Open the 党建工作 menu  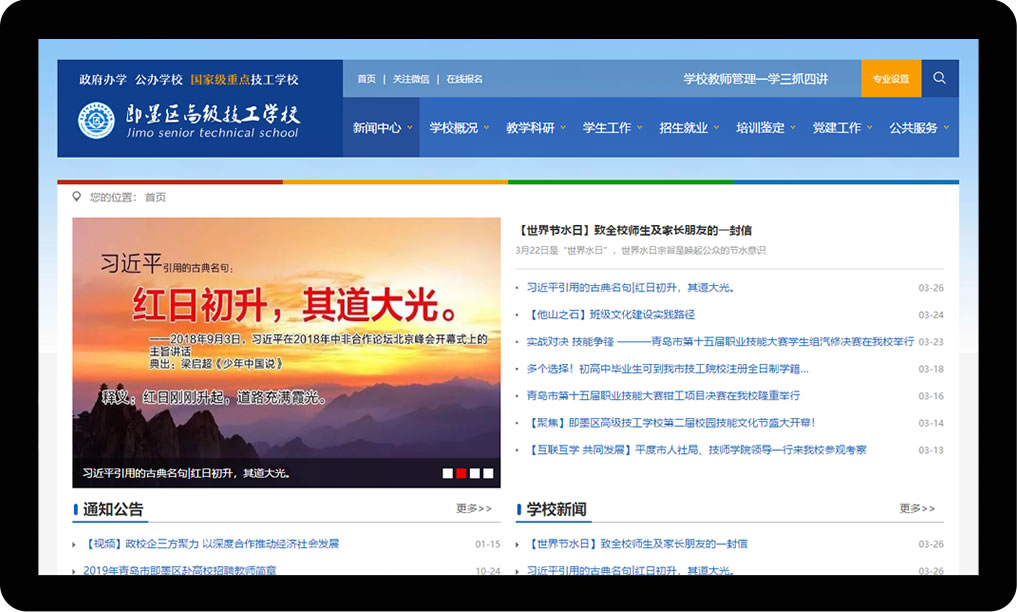click(x=837, y=128)
